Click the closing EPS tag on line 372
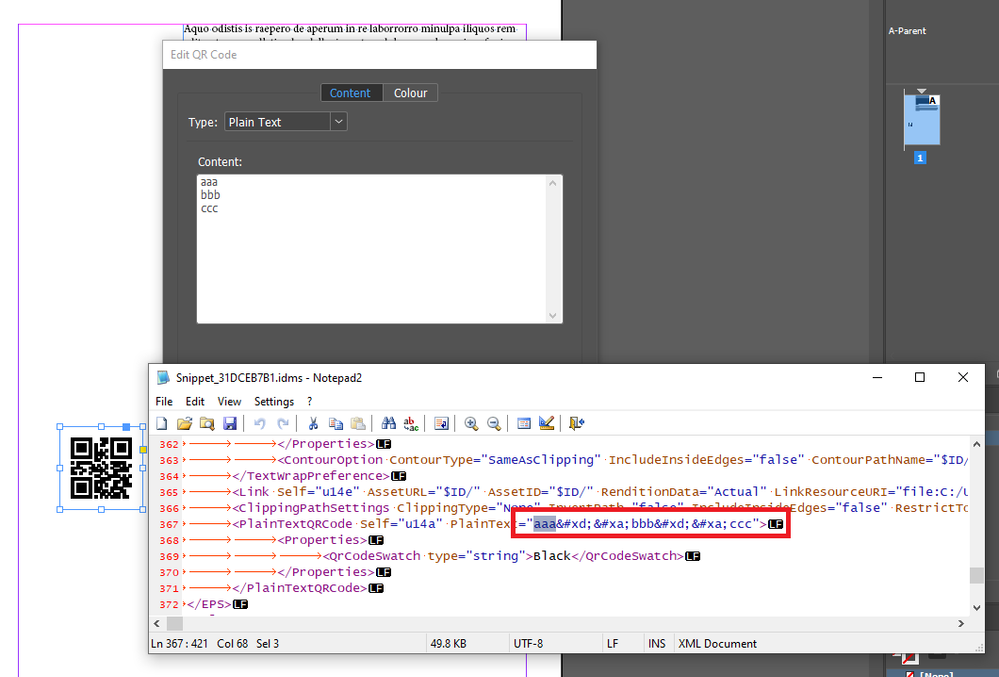 click(209, 604)
